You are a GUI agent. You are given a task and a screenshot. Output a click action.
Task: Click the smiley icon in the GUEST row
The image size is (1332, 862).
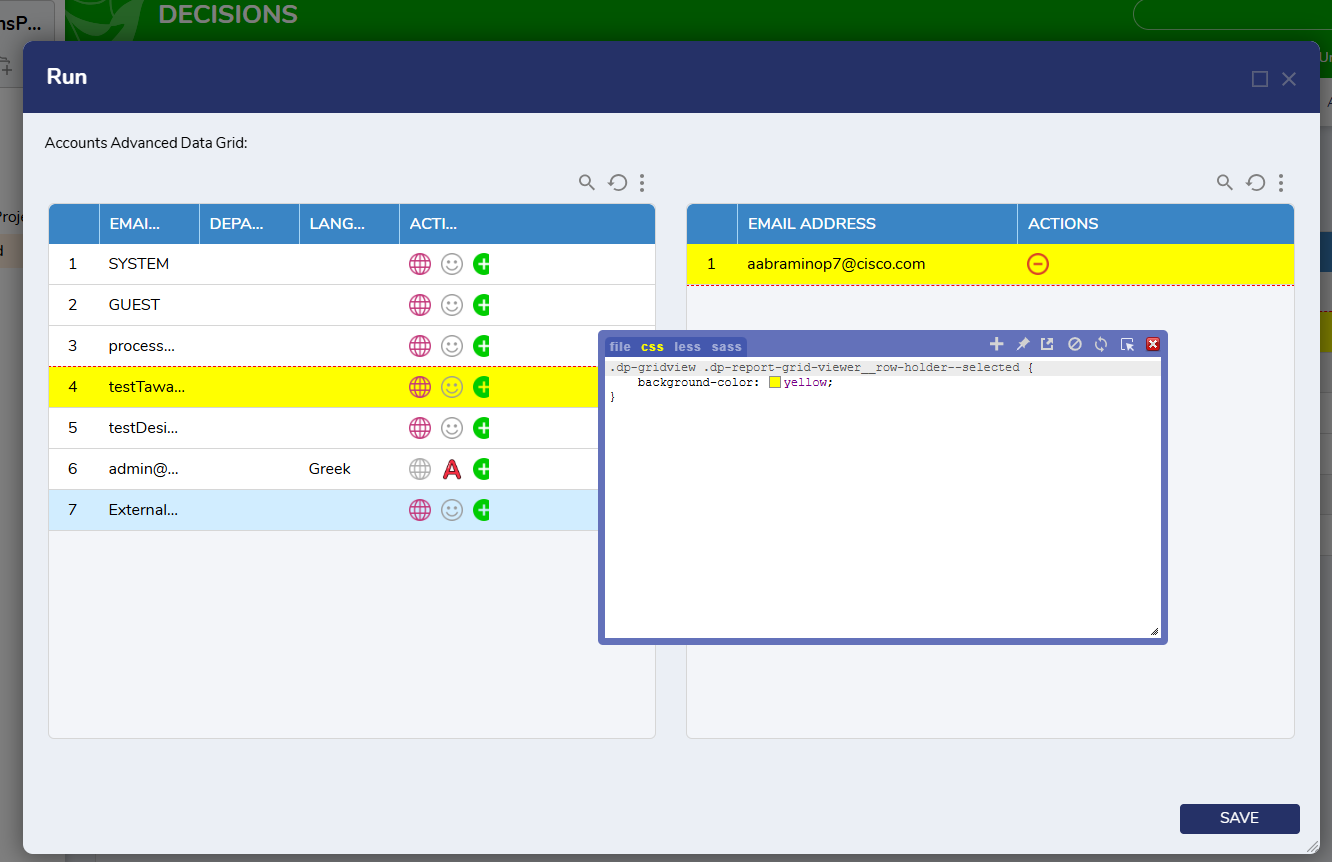point(452,305)
